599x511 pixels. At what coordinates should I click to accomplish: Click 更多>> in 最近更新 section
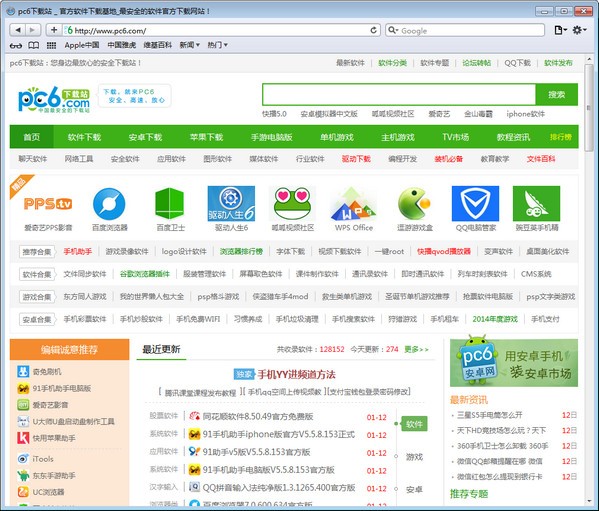416,349
